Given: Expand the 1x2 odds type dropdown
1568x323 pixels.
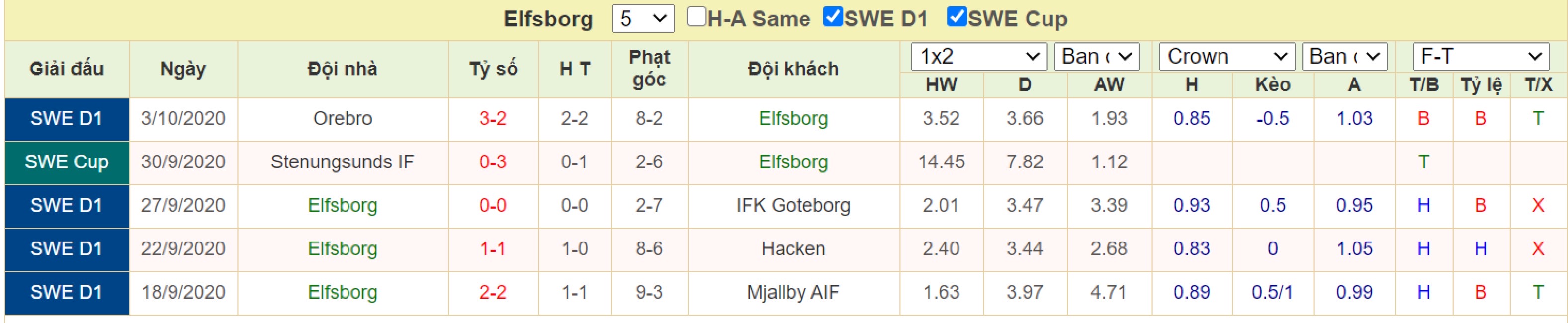Looking at the screenshot, I should coord(979,57).
